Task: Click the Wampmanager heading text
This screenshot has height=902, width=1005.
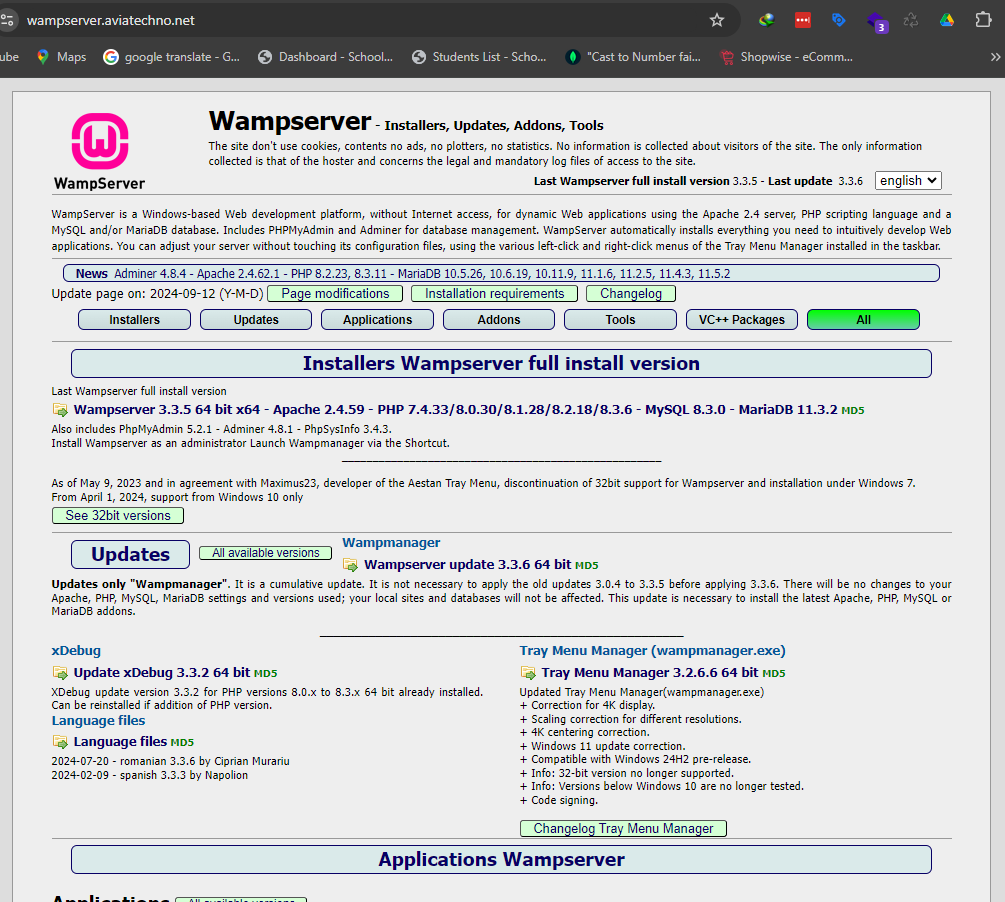Action: pos(391,542)
